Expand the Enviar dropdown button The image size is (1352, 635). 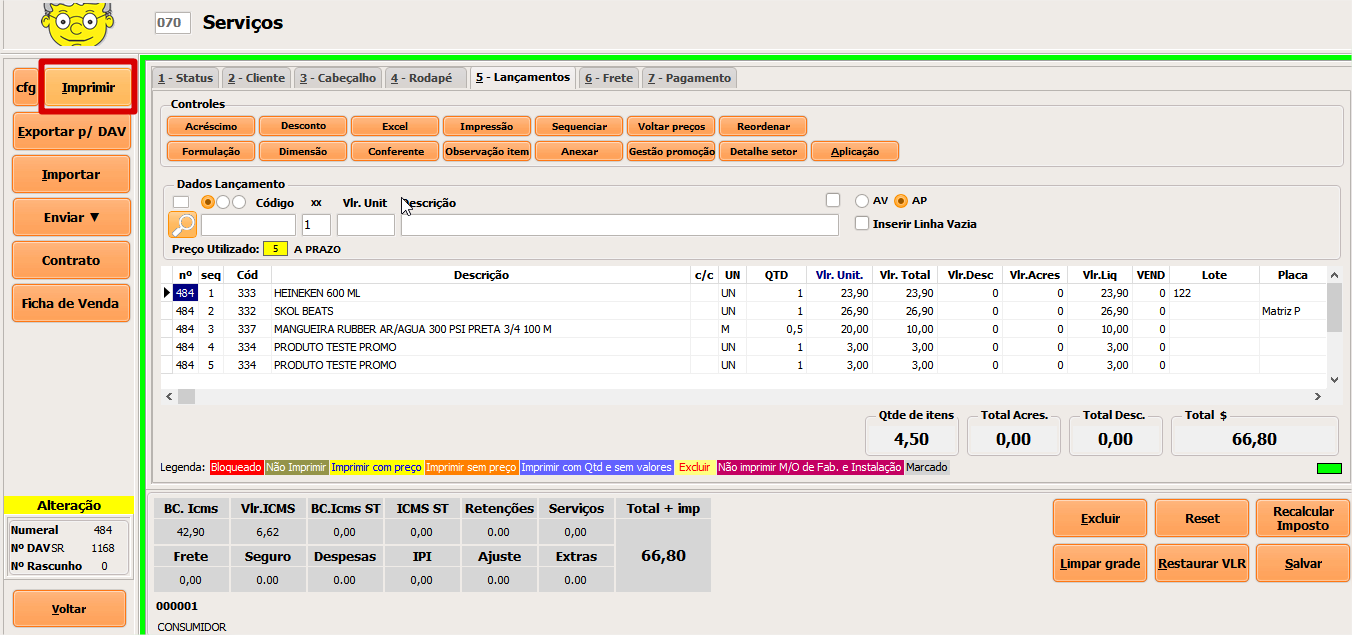71,217
